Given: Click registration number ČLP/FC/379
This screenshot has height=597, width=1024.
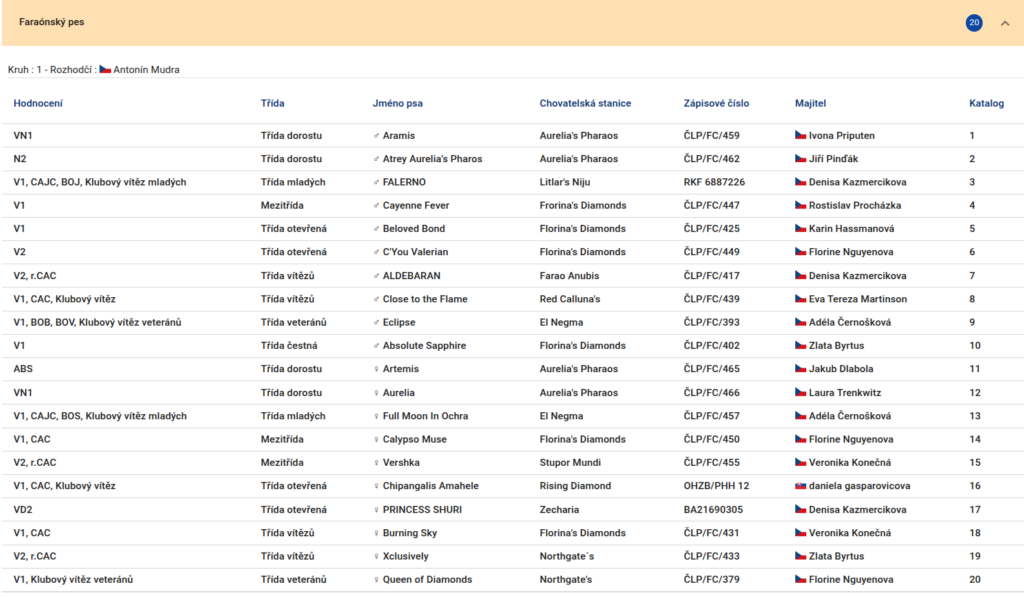Looking at the screenshot, I should click(712, 579).
